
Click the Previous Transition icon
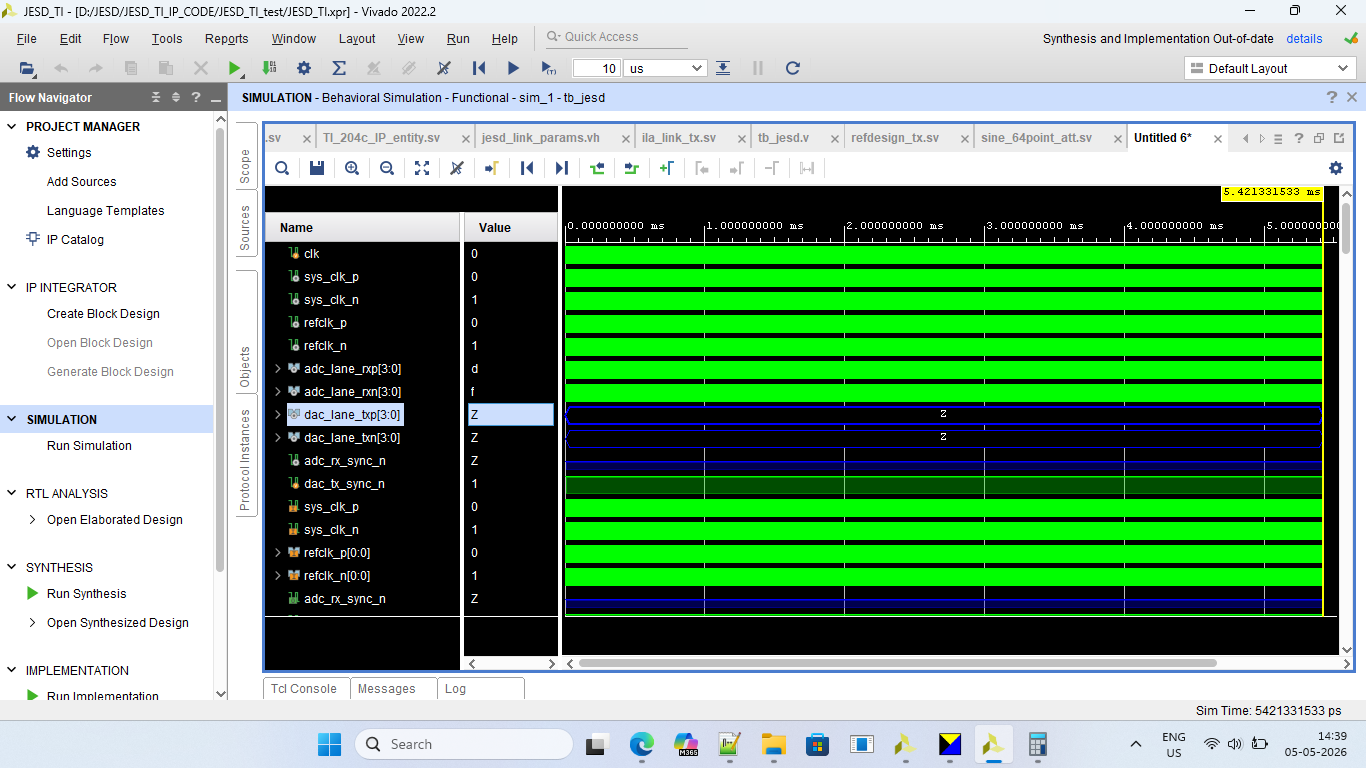coord(597,168)
